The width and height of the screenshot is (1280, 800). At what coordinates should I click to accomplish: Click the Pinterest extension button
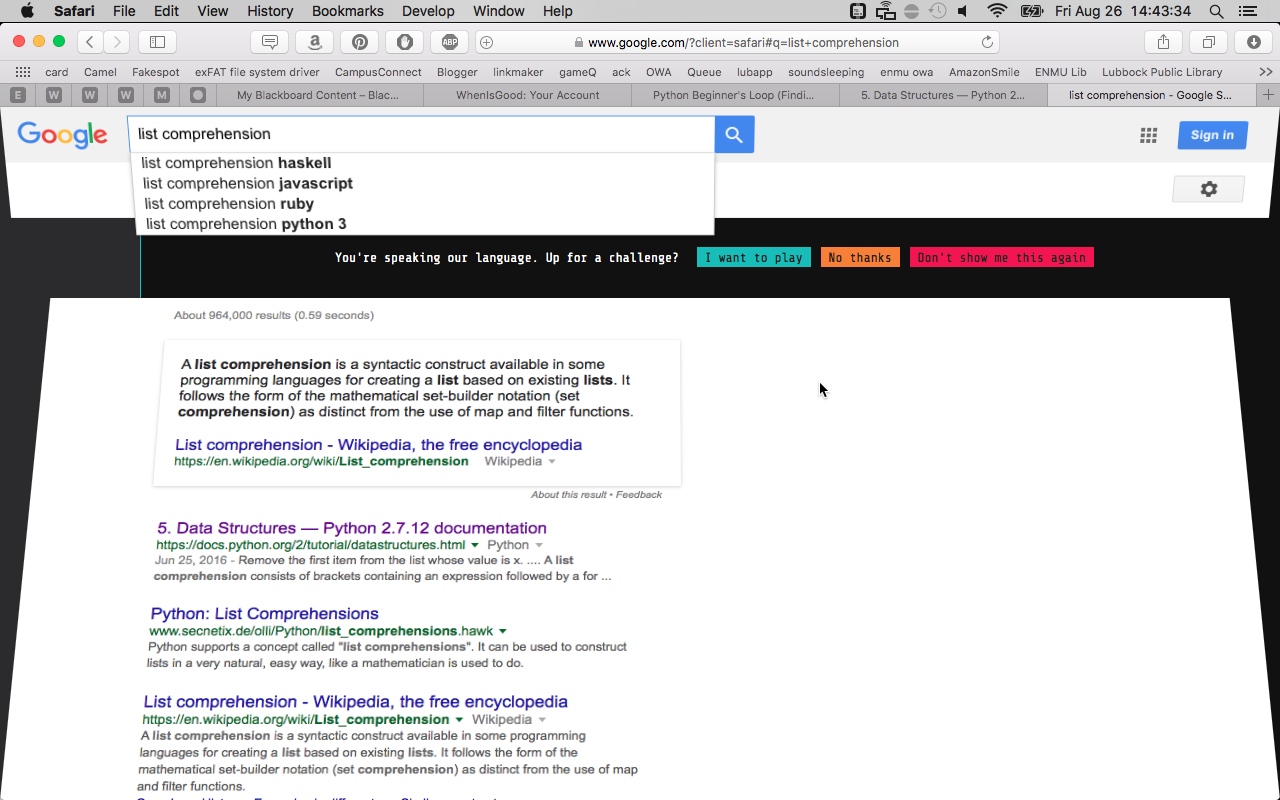coord(359,42)
